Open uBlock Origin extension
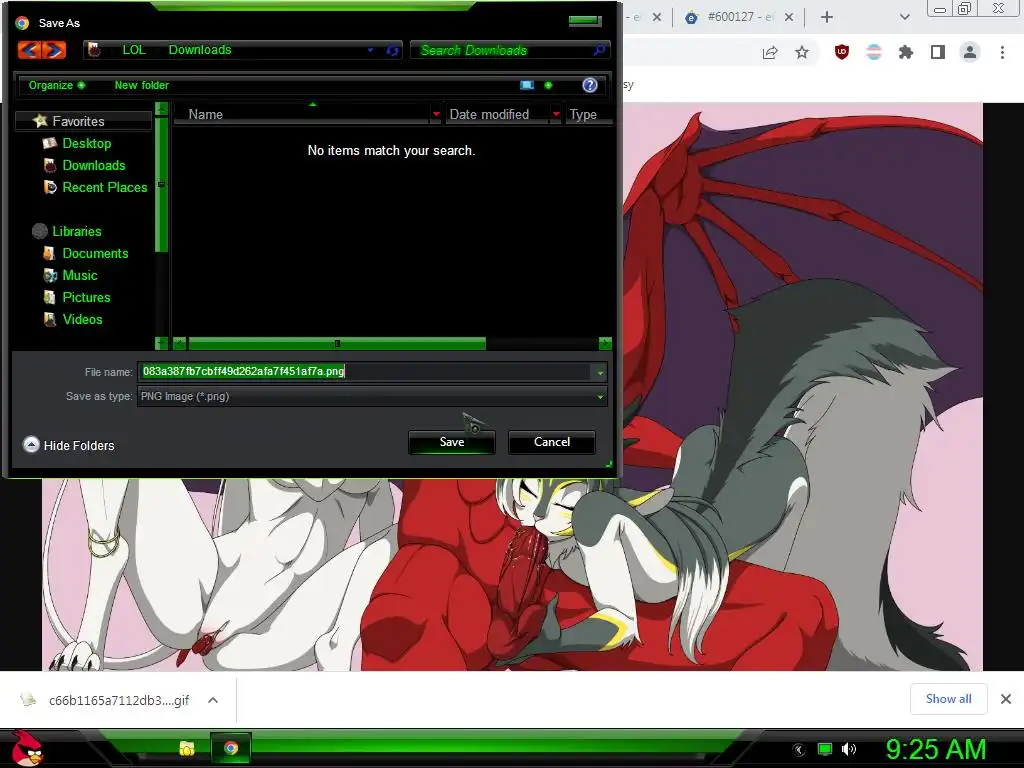 coord(842,52)
